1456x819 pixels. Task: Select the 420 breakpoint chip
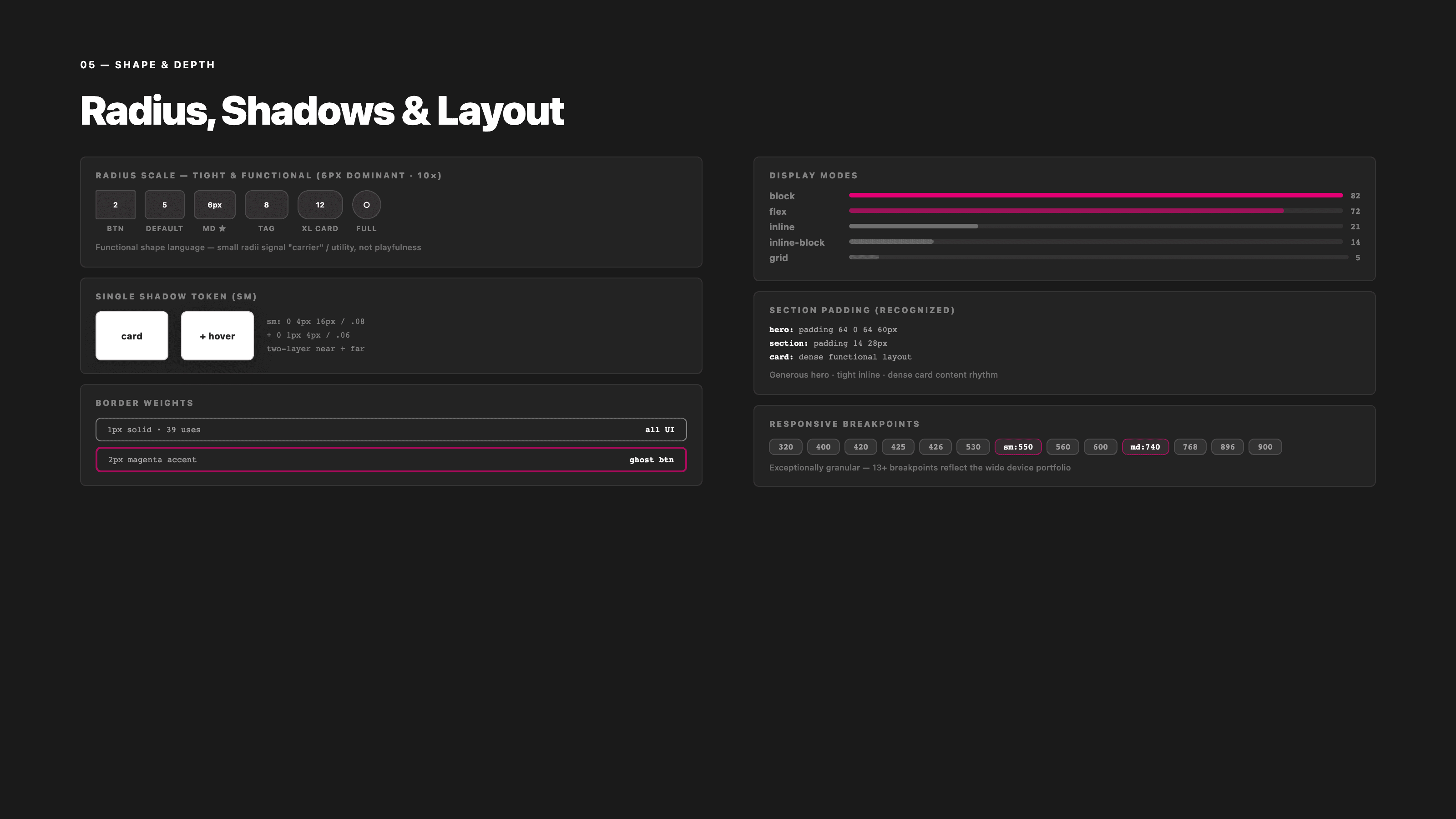860,447
